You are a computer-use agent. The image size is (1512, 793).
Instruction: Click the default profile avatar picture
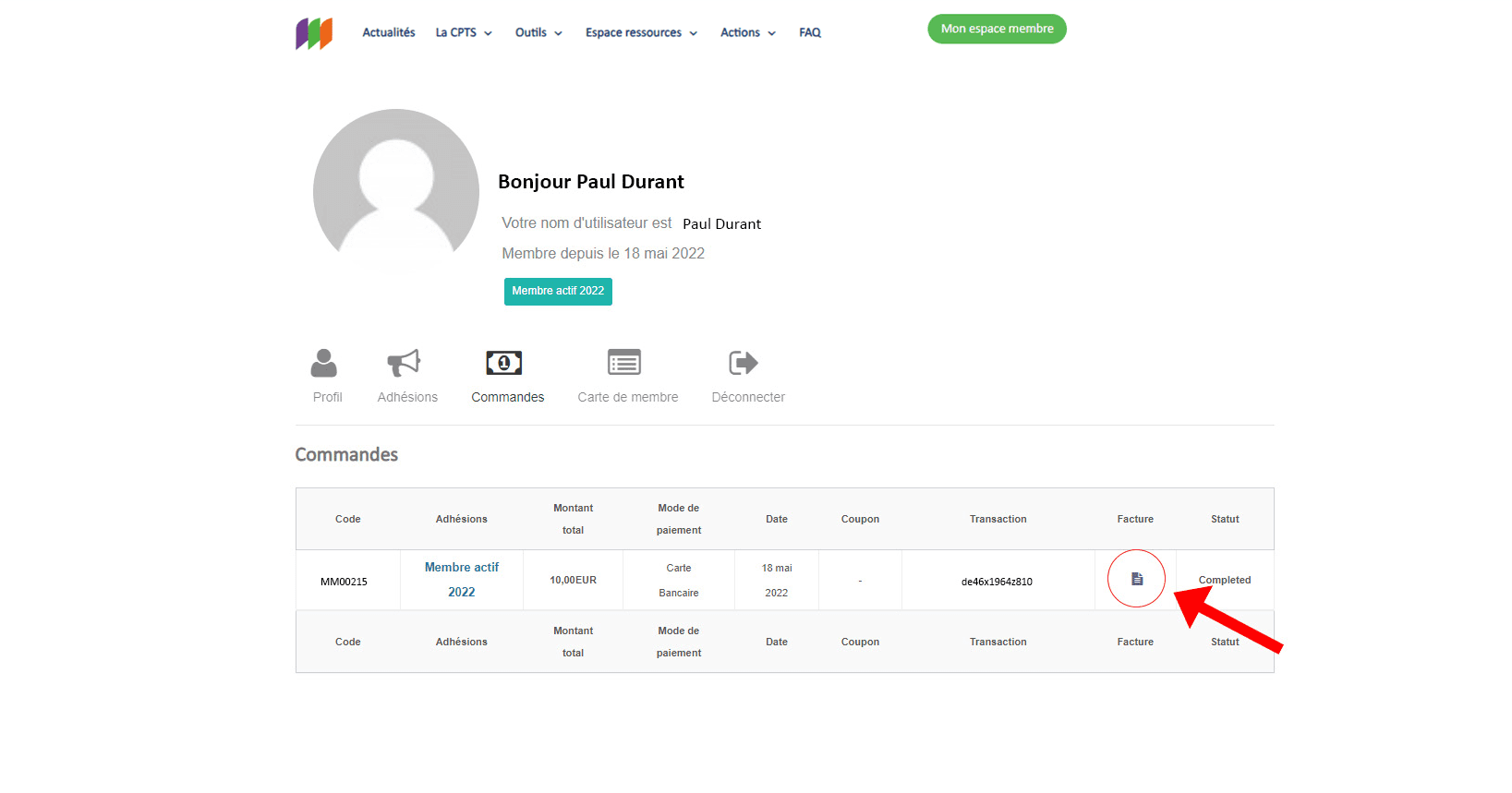(x=396, y=191)
